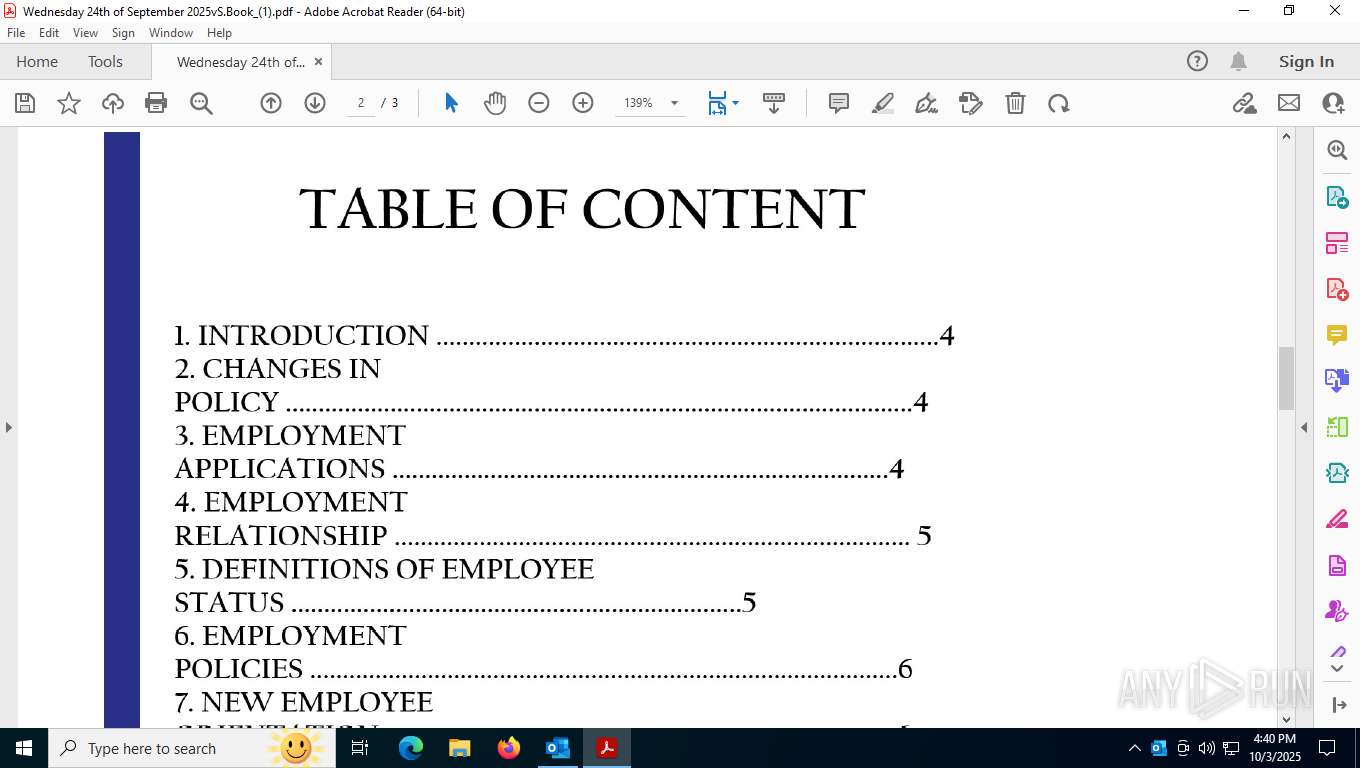Select the Highlight text tool
The width and height of the screenshot is (1360, 768).
pos(883,103)
